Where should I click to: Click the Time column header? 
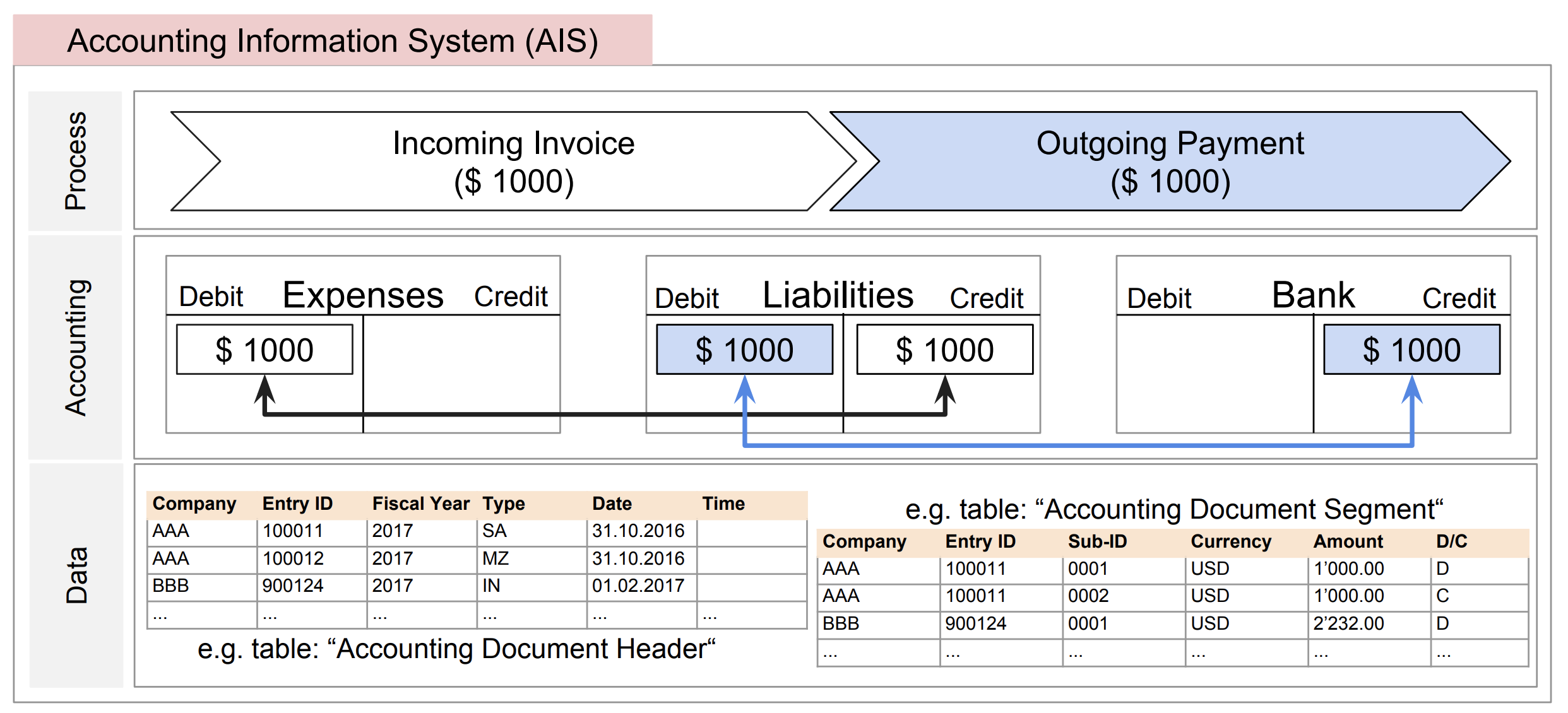pos(723,504)
